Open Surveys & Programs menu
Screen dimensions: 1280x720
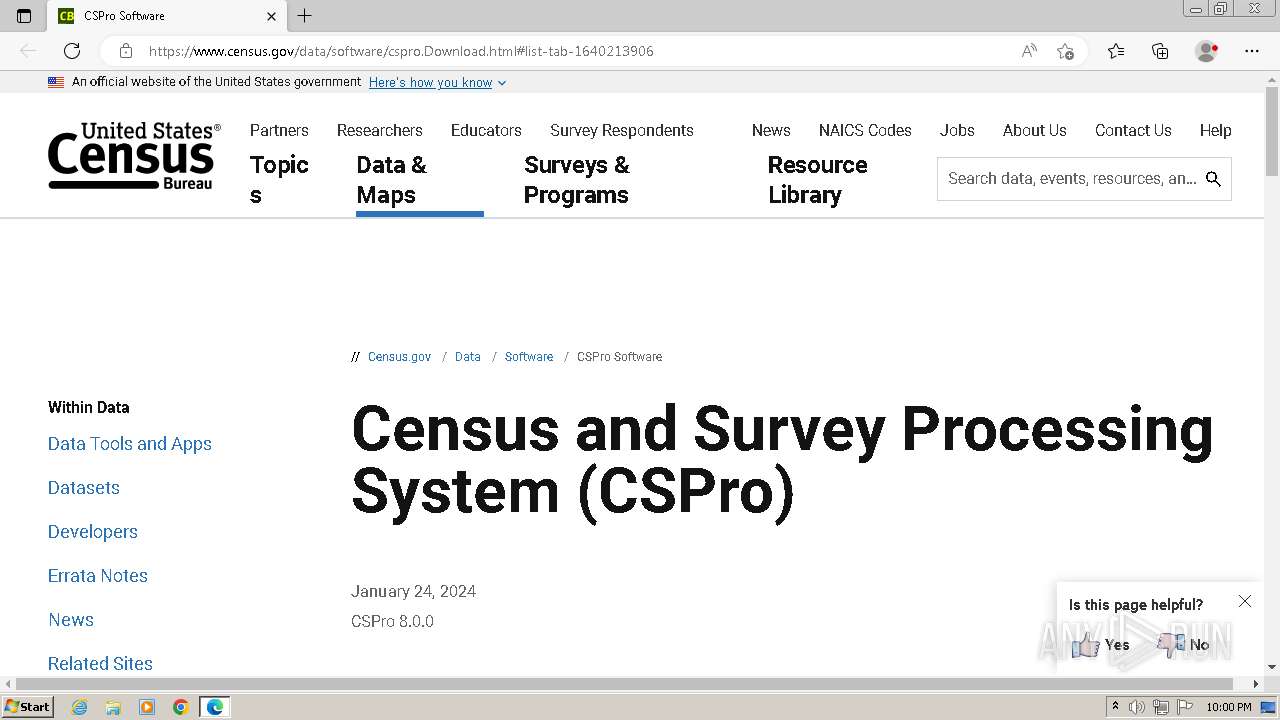point(577,180)
